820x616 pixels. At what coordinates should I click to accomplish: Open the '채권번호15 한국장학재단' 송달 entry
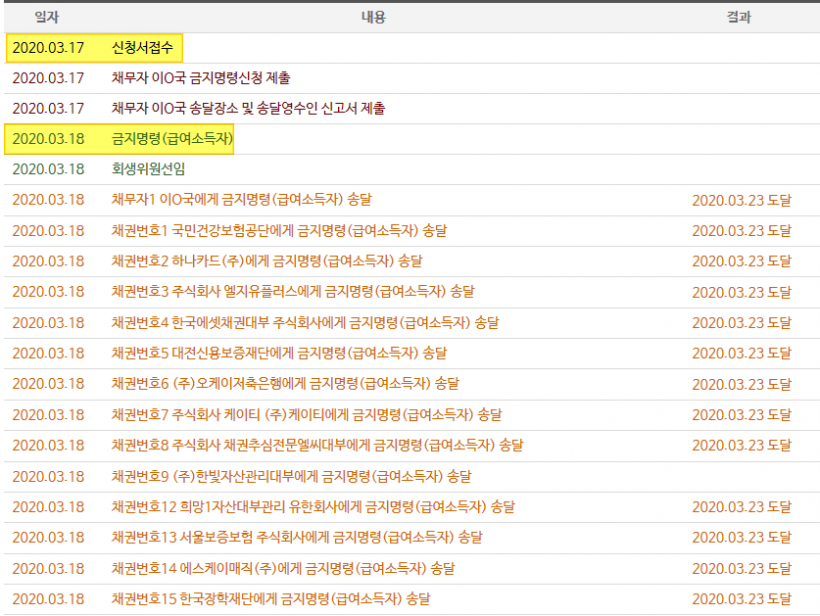click(x=271, y=599)
